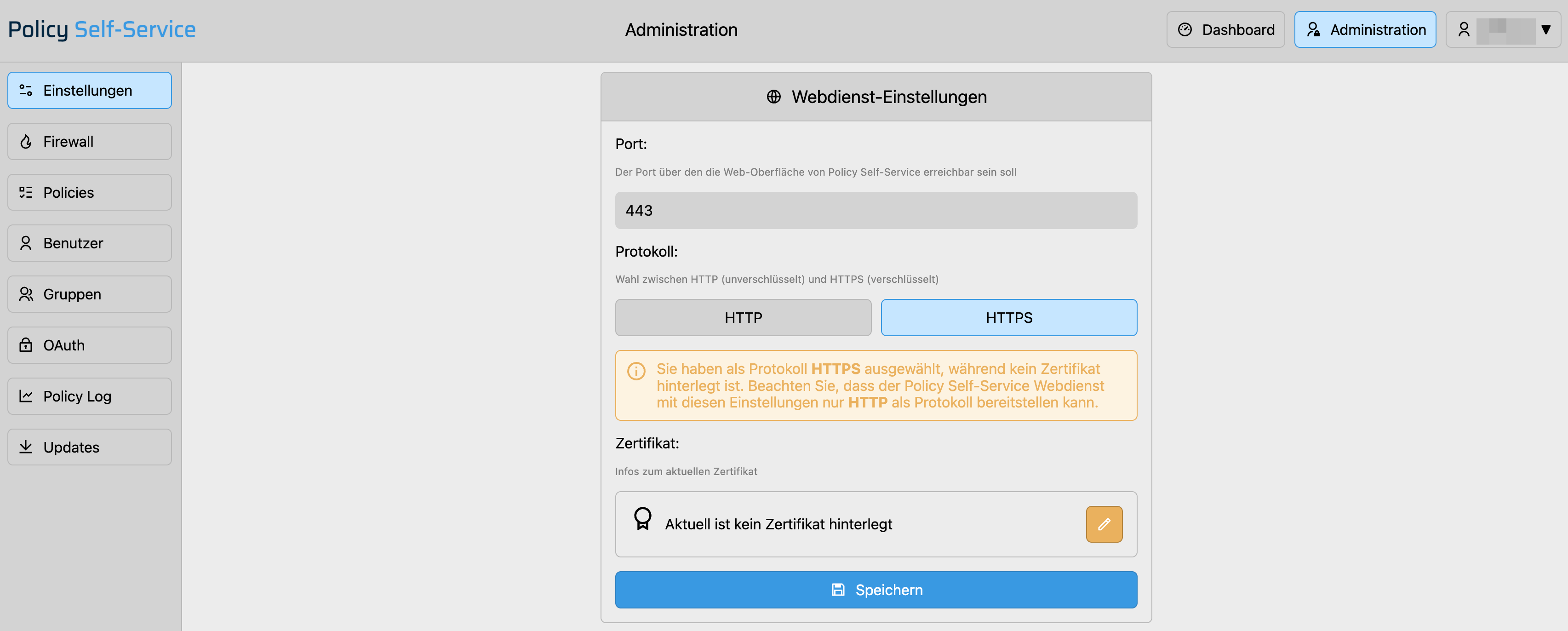Click the sliders icon beside Einstellungen
Image resolution: width=1568 pixels, height=631 pixels.
point(26,91)
